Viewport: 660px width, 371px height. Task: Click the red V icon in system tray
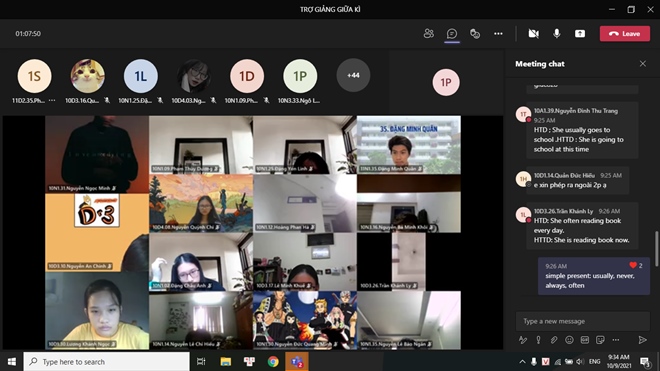tap(546, 362)
